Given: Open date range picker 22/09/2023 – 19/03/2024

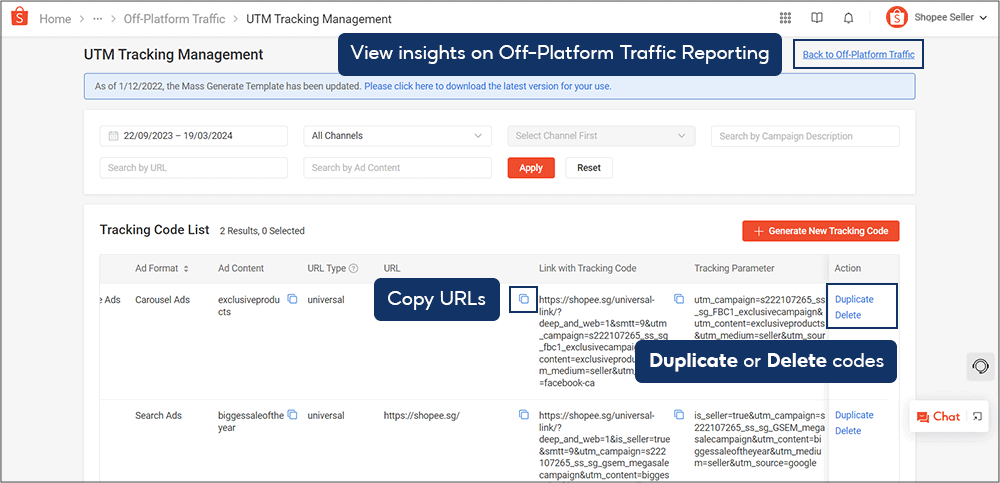Looking at the screenshot, I should point(193,136).
